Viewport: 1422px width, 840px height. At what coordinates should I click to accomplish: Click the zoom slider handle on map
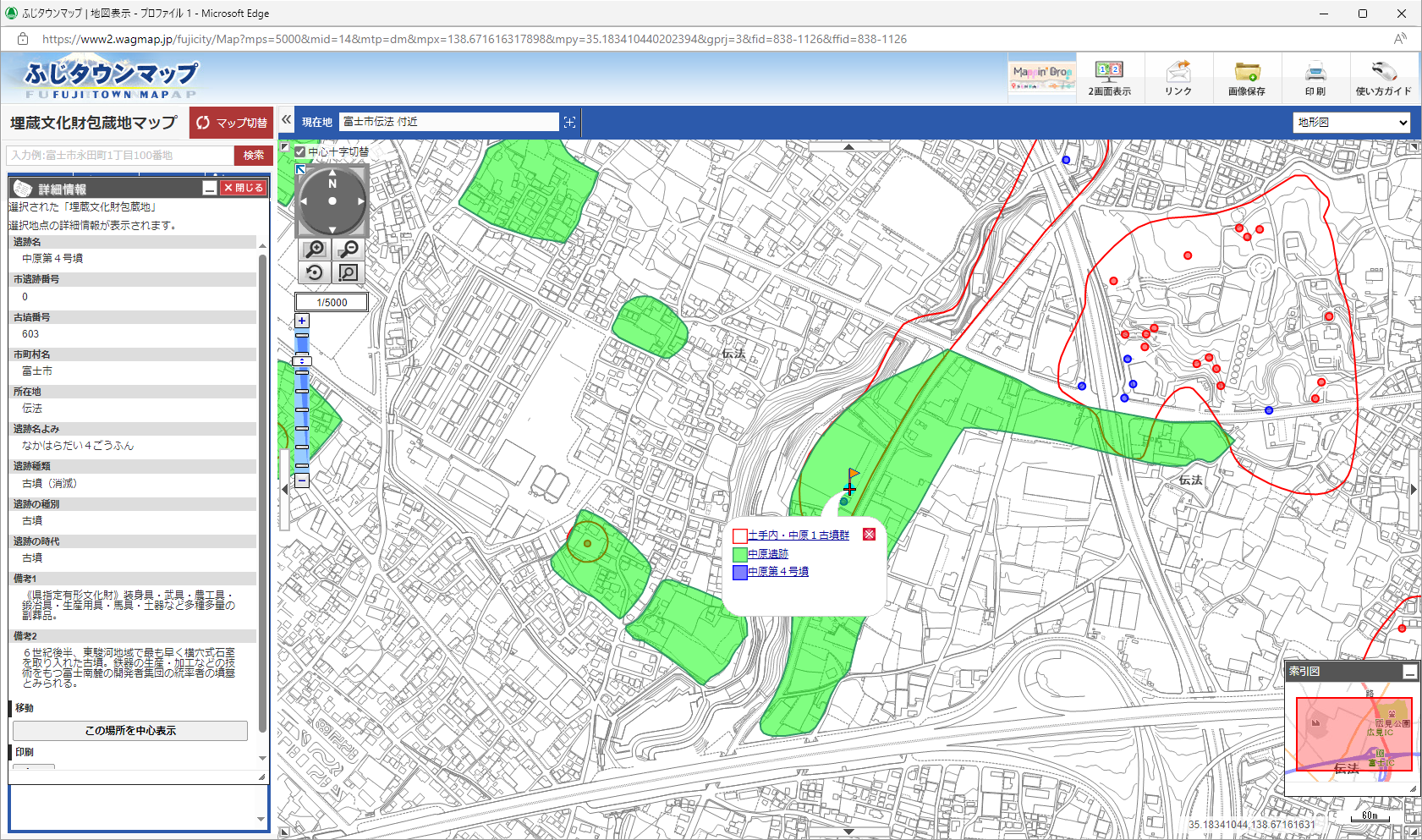coord(302,361)
